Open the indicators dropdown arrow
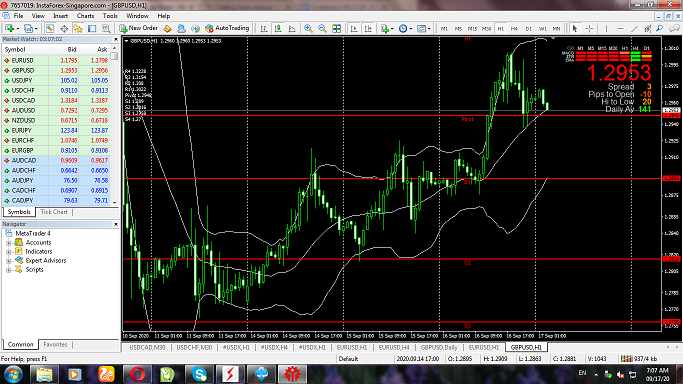This screenshot has height=384, width=683. pyautogui.click(x=392, y=29)
